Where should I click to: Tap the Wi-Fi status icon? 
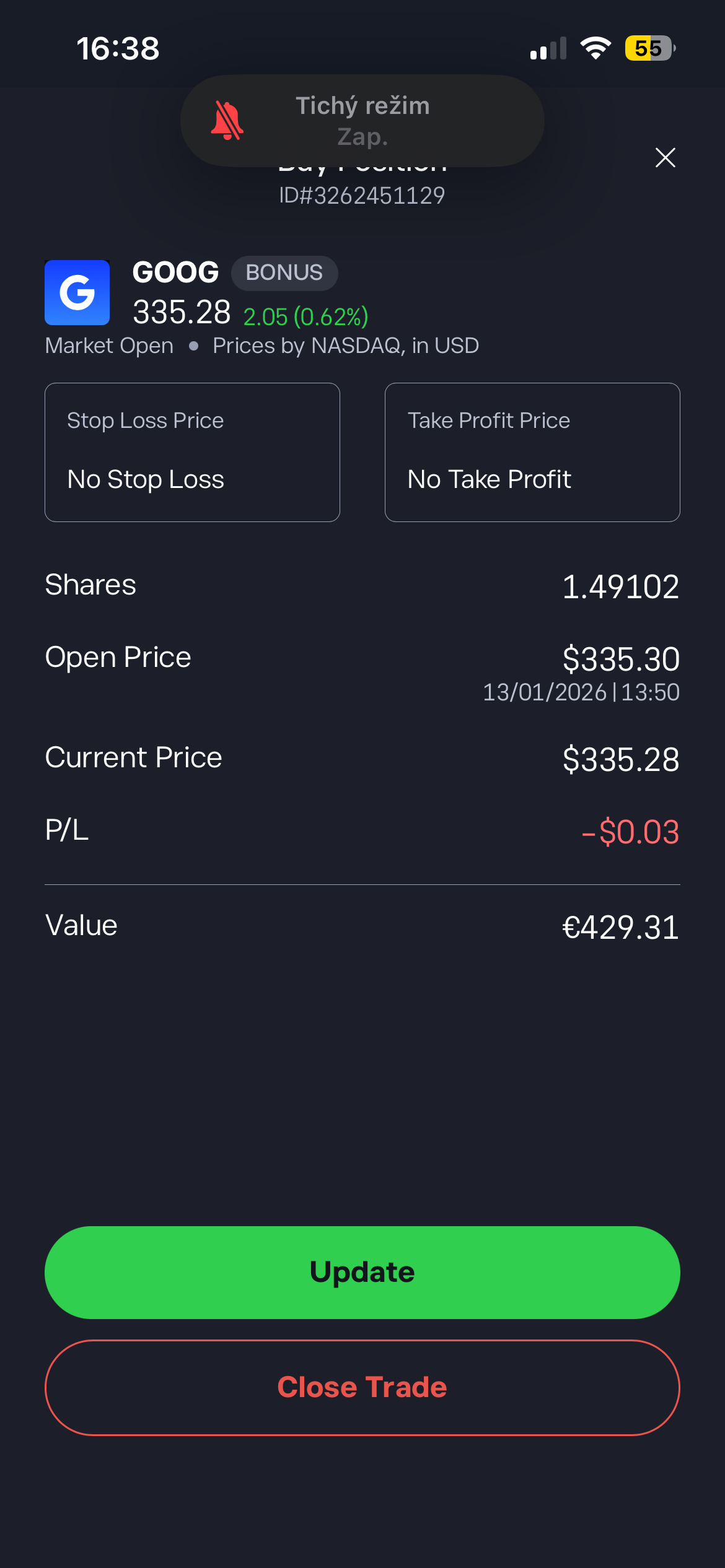pos(595,48)
